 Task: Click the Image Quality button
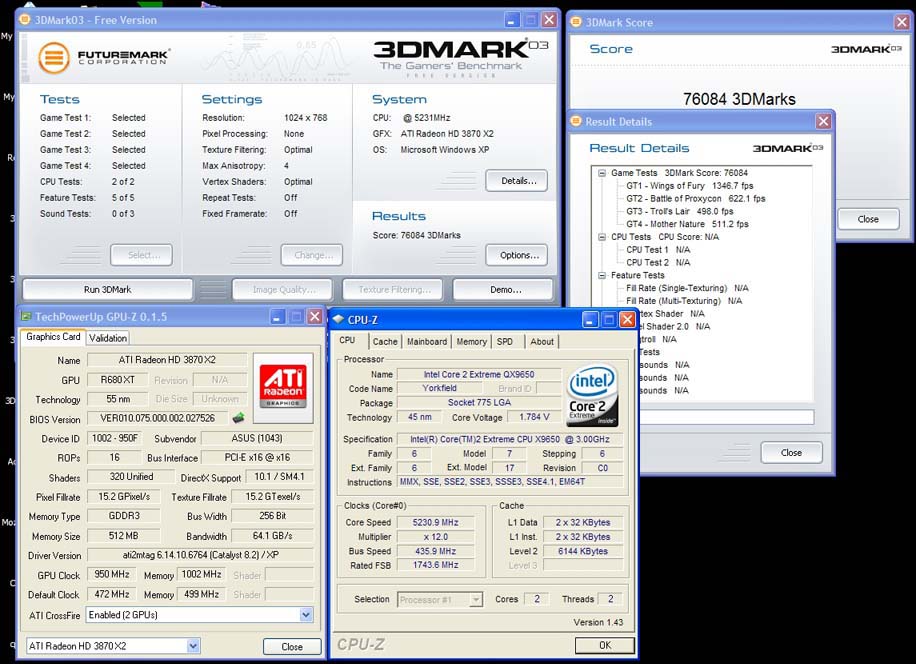[x=283, y=289]
